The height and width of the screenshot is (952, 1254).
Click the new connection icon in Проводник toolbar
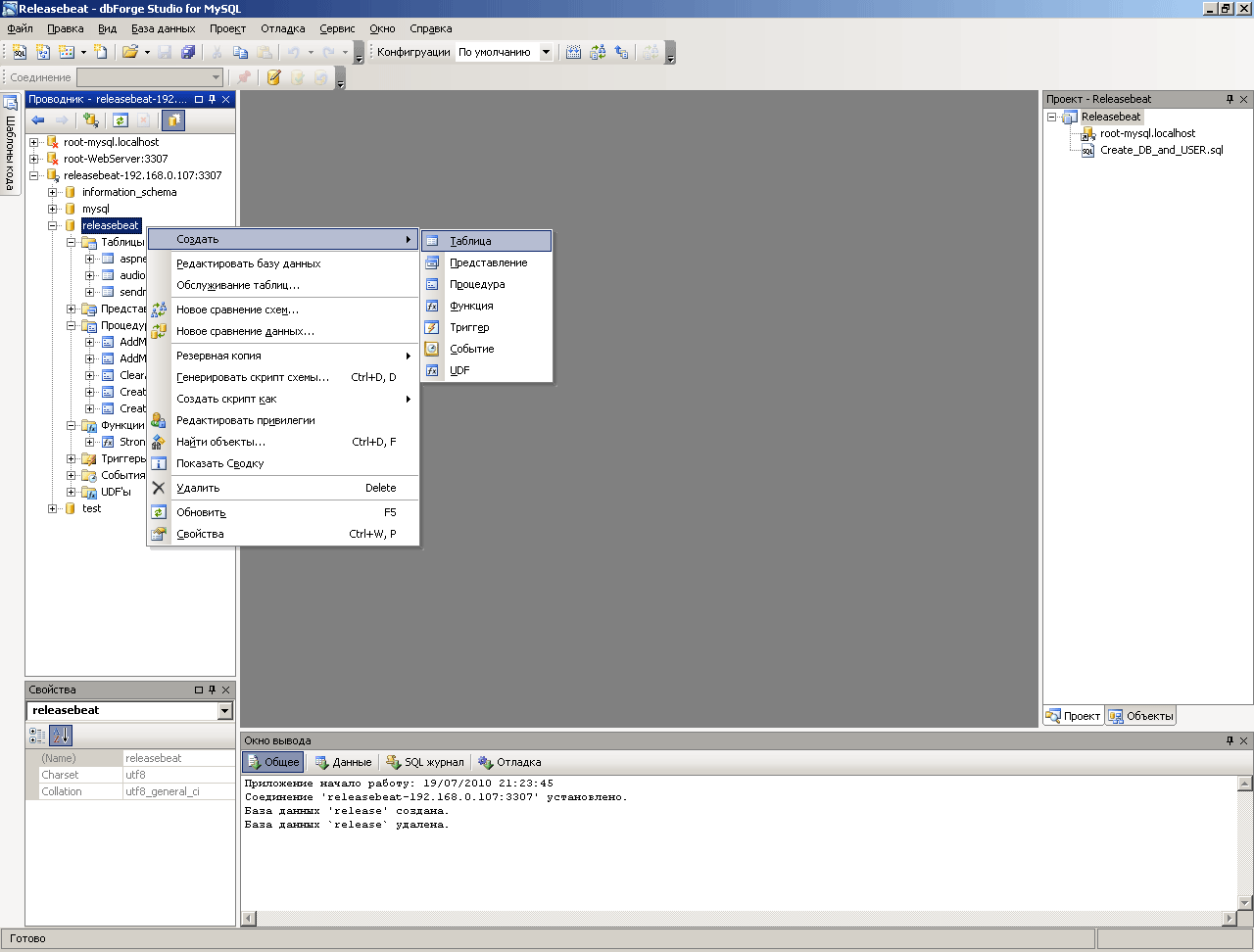click(x=91, y=120)
